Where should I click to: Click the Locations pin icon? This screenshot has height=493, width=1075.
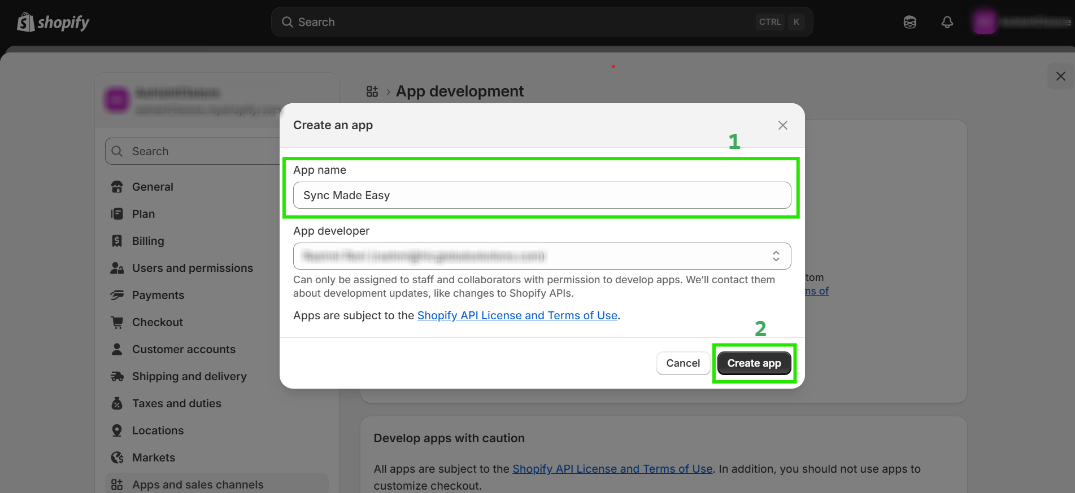pyautogui.click(x=117, y=430)
